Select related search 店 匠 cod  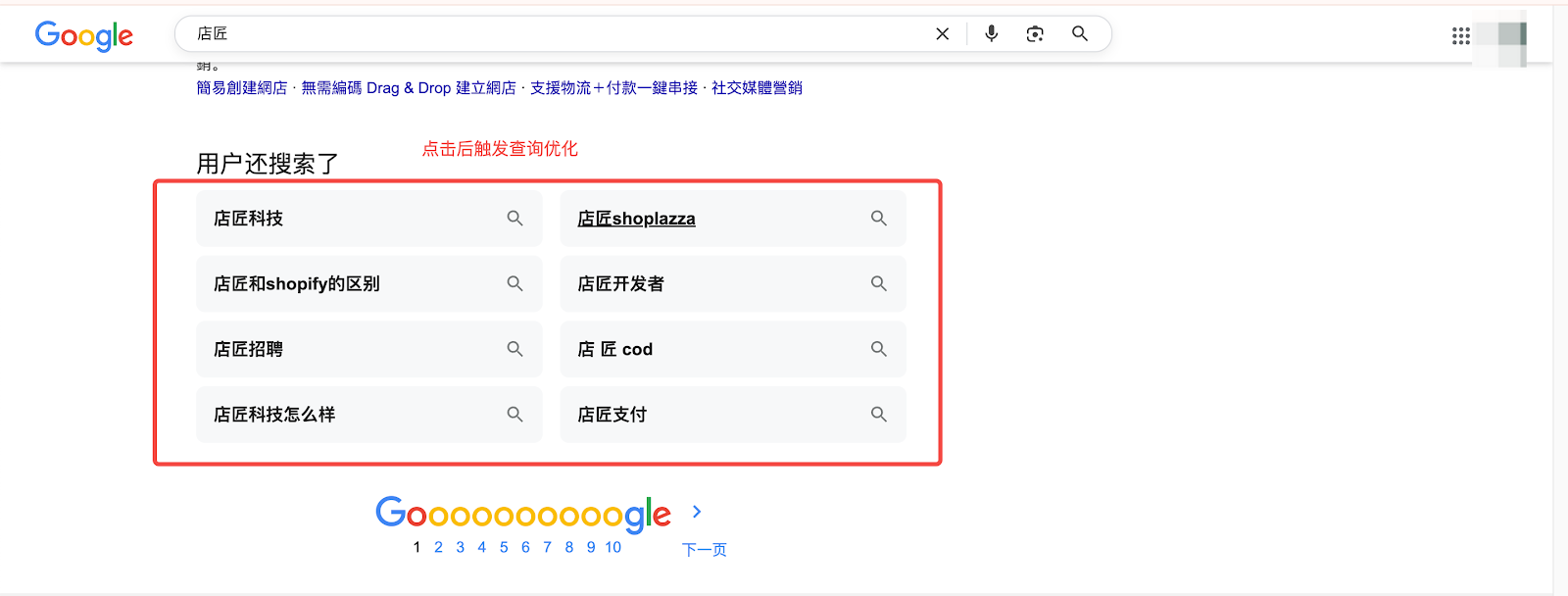click(733, 349)
